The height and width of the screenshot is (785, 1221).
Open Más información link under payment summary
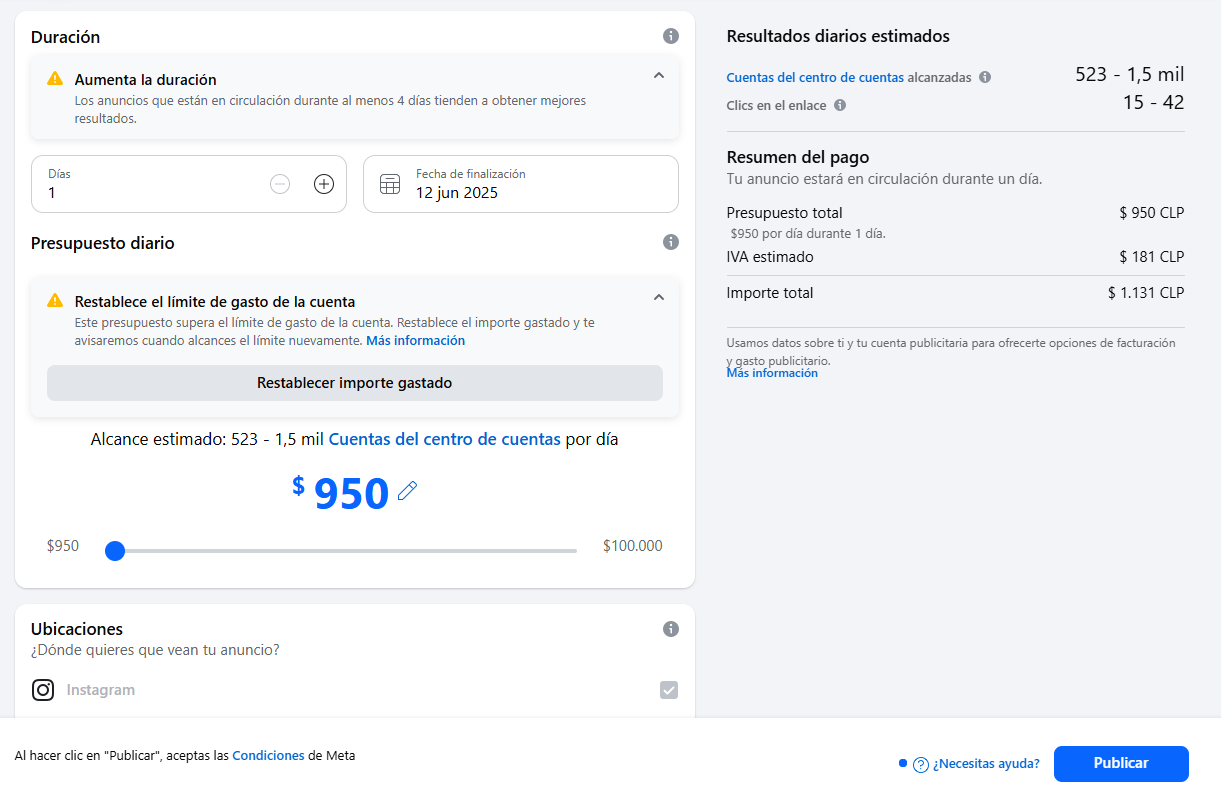point(772,373)
